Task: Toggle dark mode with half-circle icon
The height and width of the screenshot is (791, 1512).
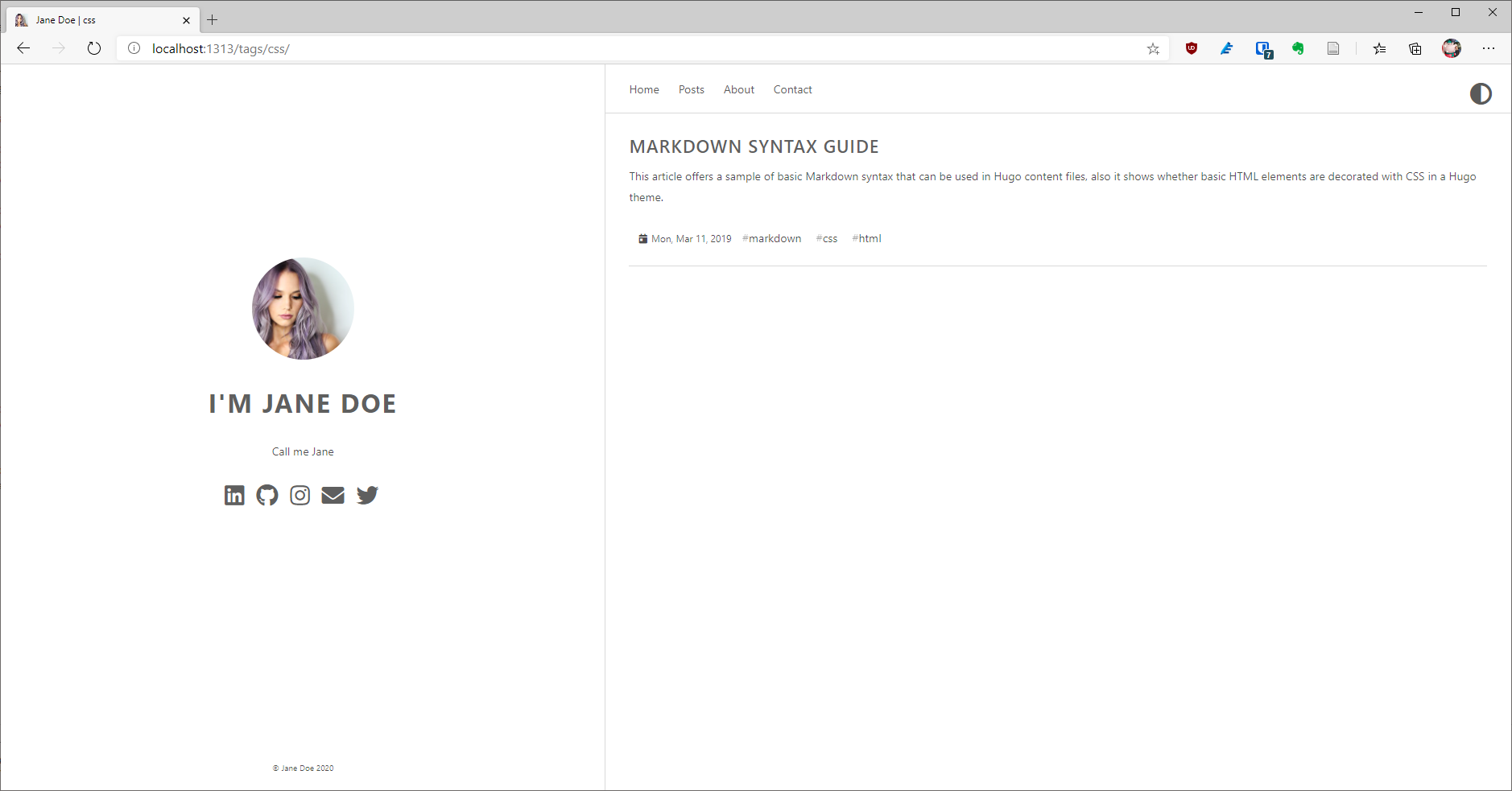Action: (1481, 94)
